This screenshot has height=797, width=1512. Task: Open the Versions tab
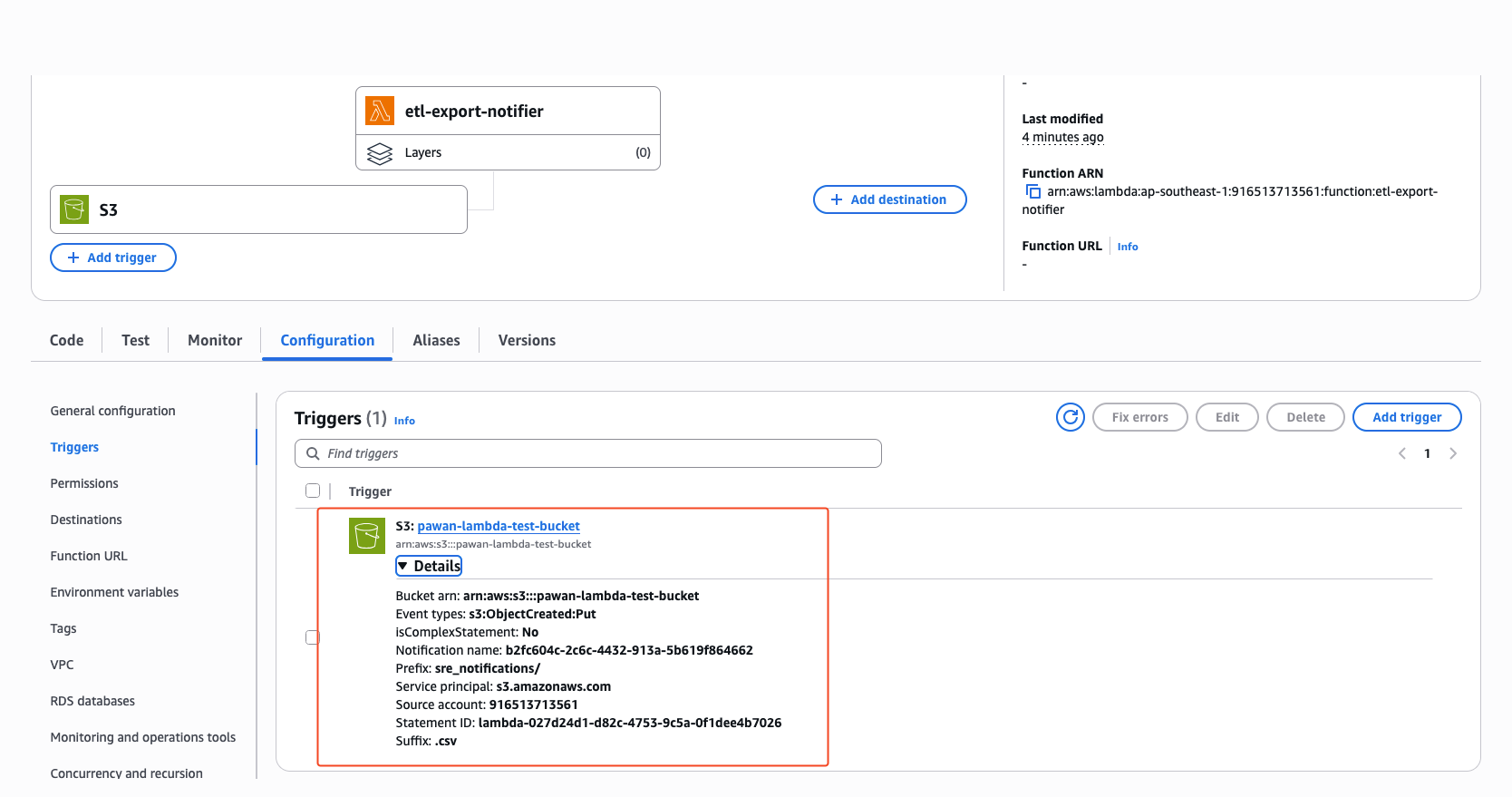coord(527,340)
